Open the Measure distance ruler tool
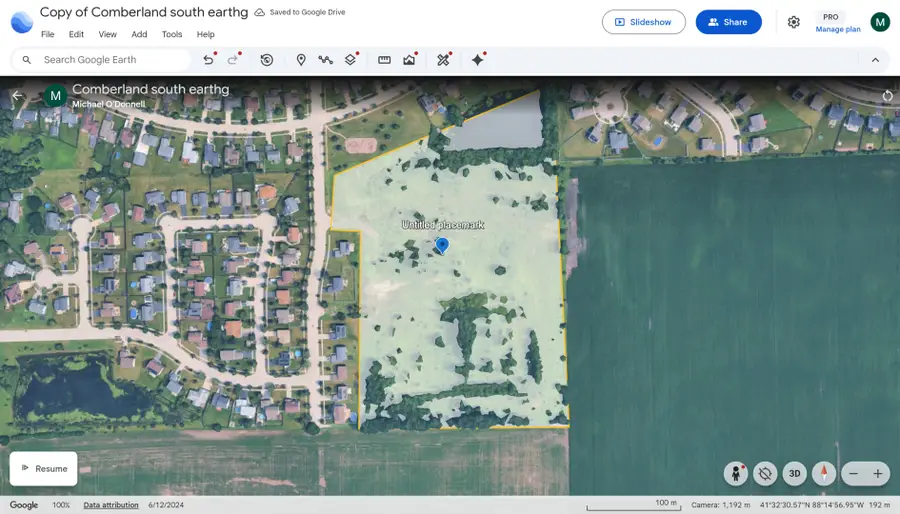 384,60
